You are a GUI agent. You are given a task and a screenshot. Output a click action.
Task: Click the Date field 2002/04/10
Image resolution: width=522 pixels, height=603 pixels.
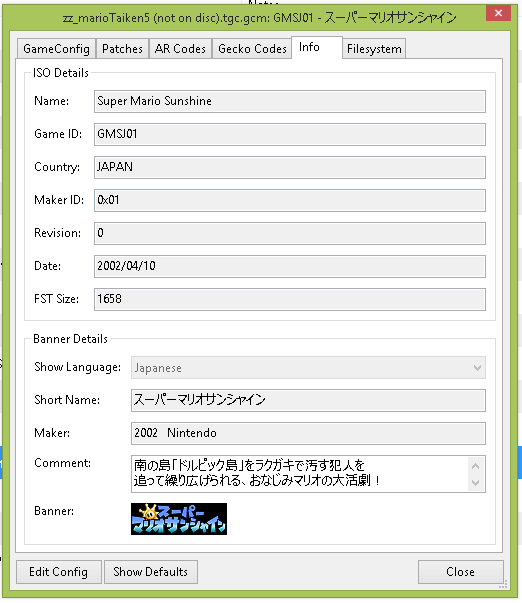290,267
